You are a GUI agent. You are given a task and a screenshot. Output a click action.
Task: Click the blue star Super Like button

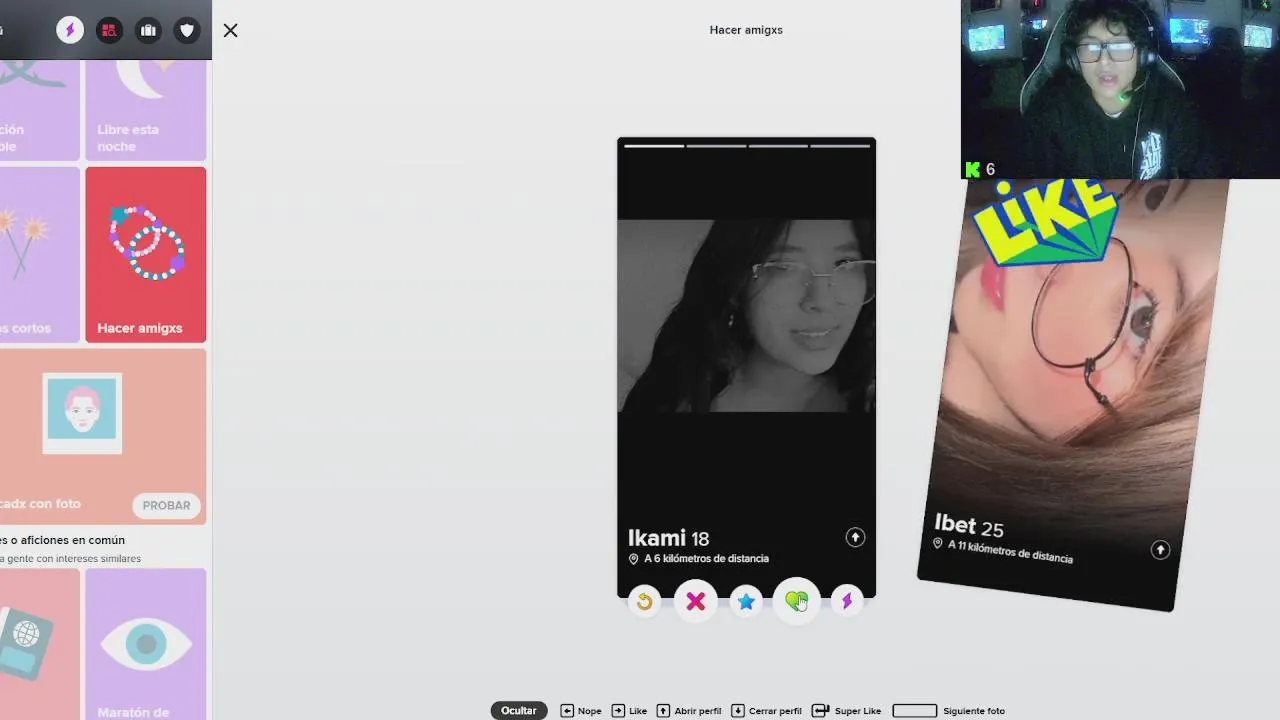[746, 601]
